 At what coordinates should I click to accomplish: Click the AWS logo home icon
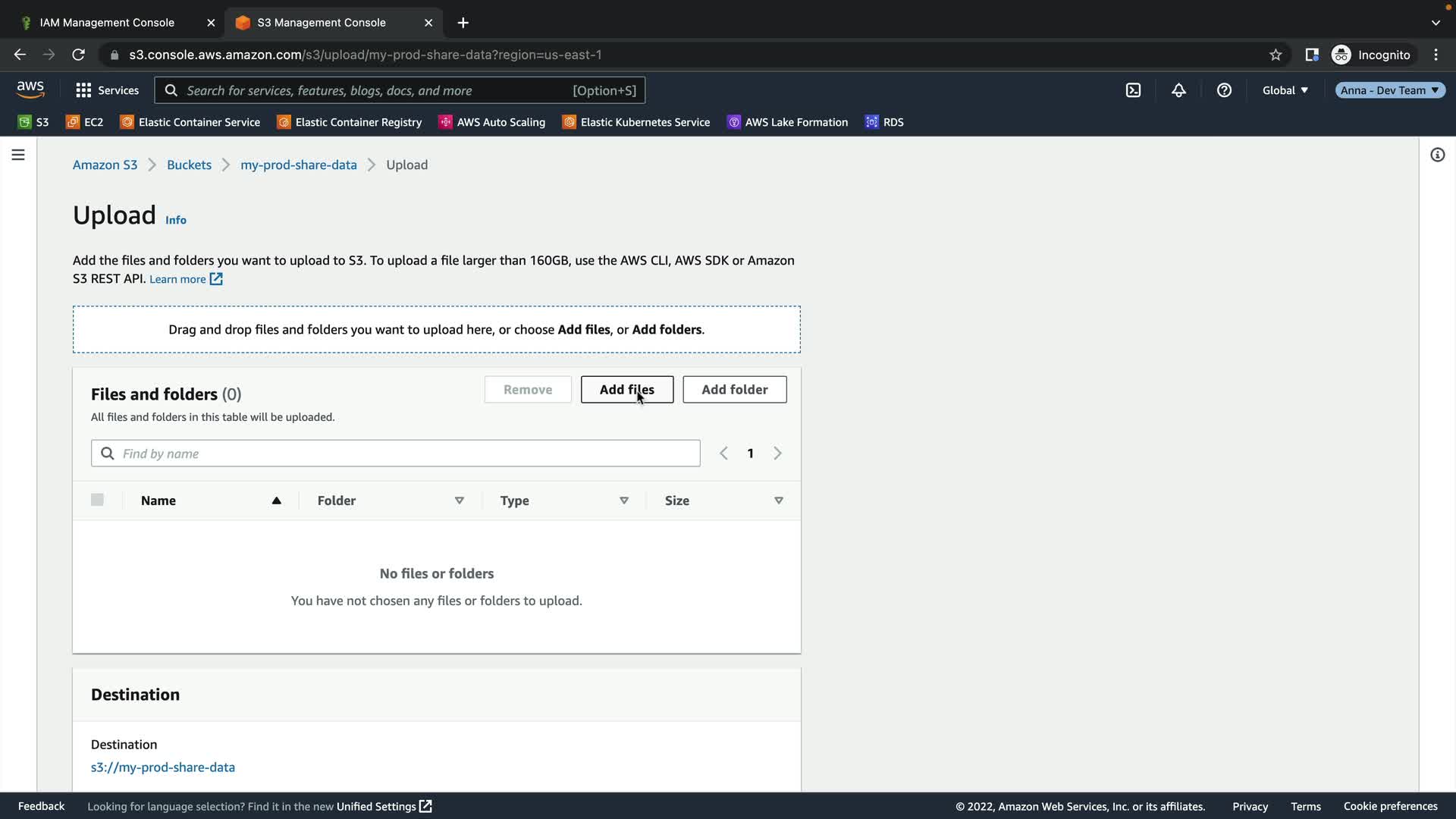tap(30, 89)
